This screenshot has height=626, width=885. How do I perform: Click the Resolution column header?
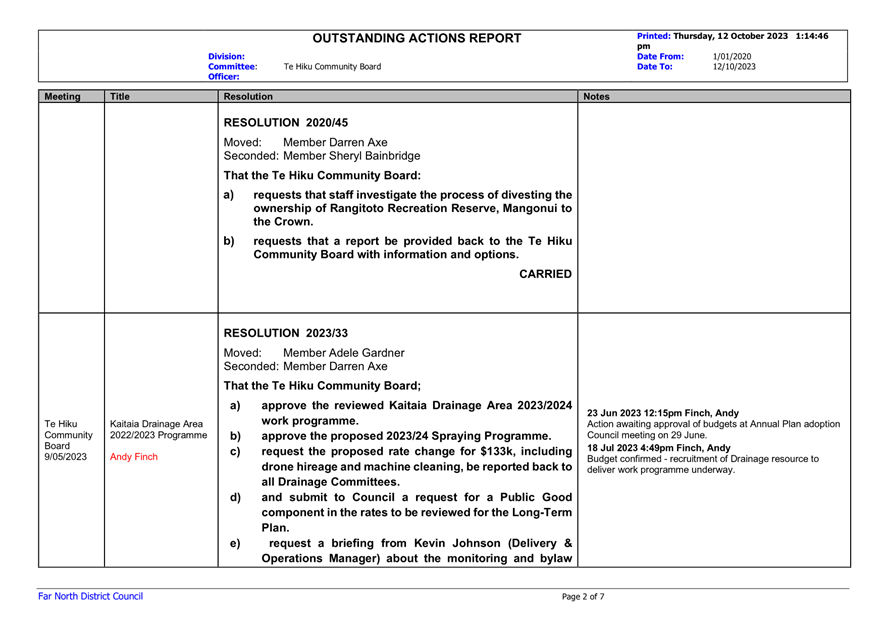tap(248, 98)
